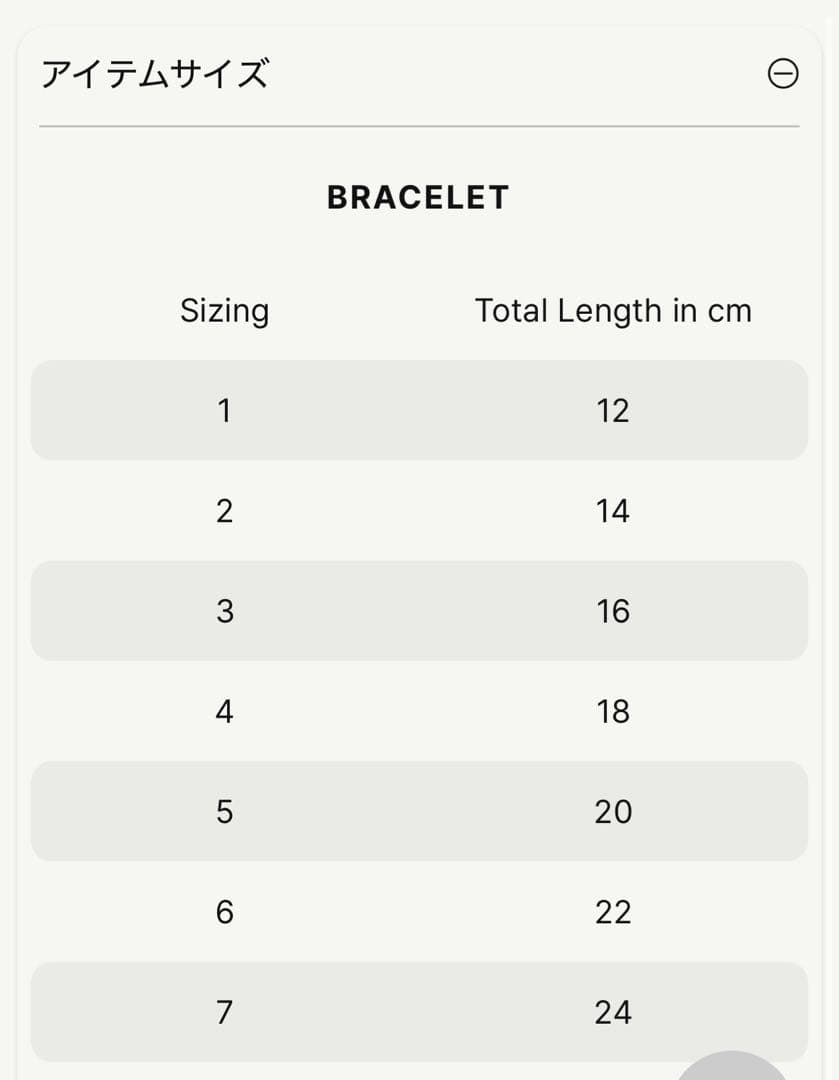Select sizing value 2 in the table

click(224, 511)
